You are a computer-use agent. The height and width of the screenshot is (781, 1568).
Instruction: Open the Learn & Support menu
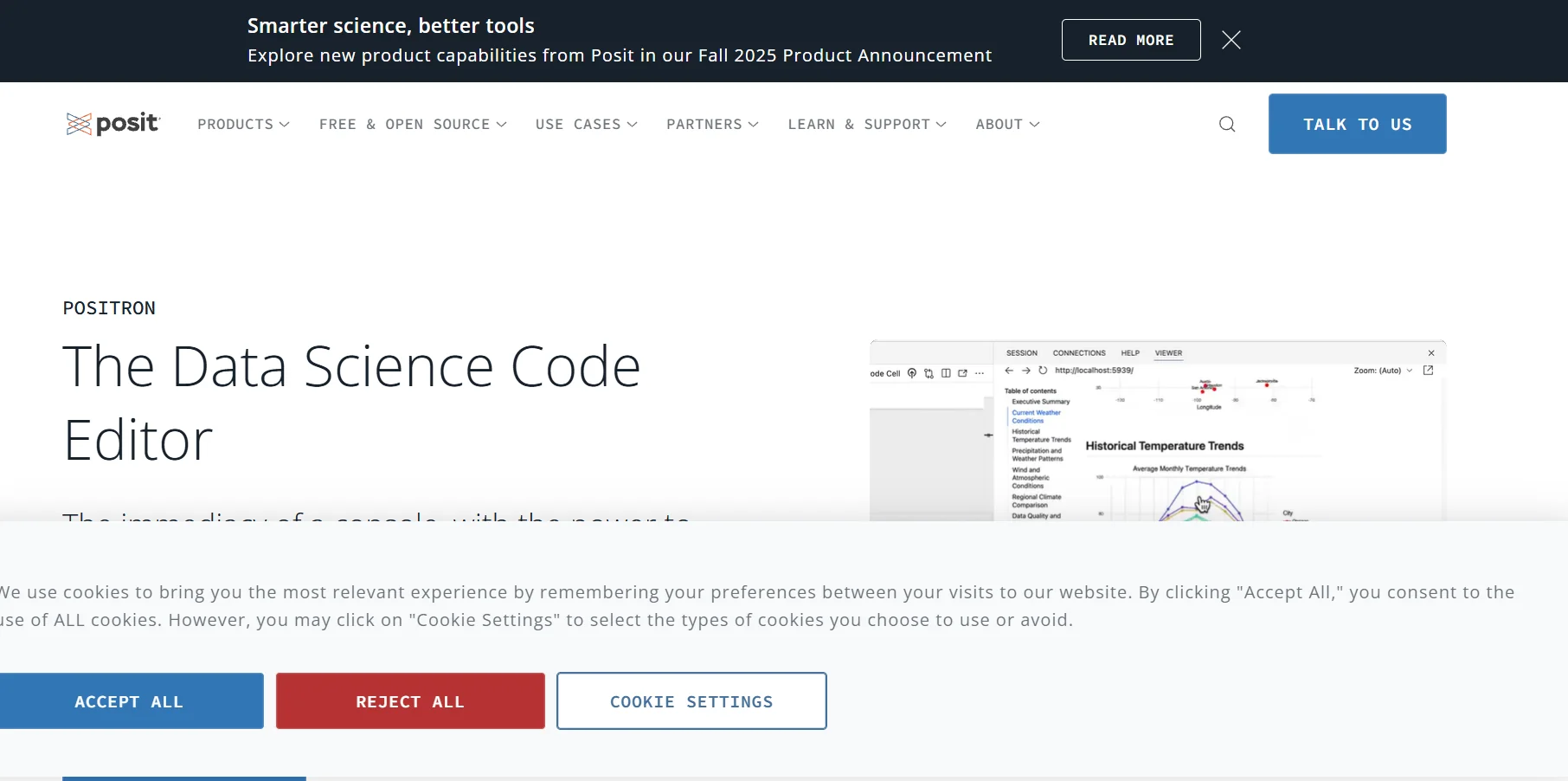[x=867, y=124]
